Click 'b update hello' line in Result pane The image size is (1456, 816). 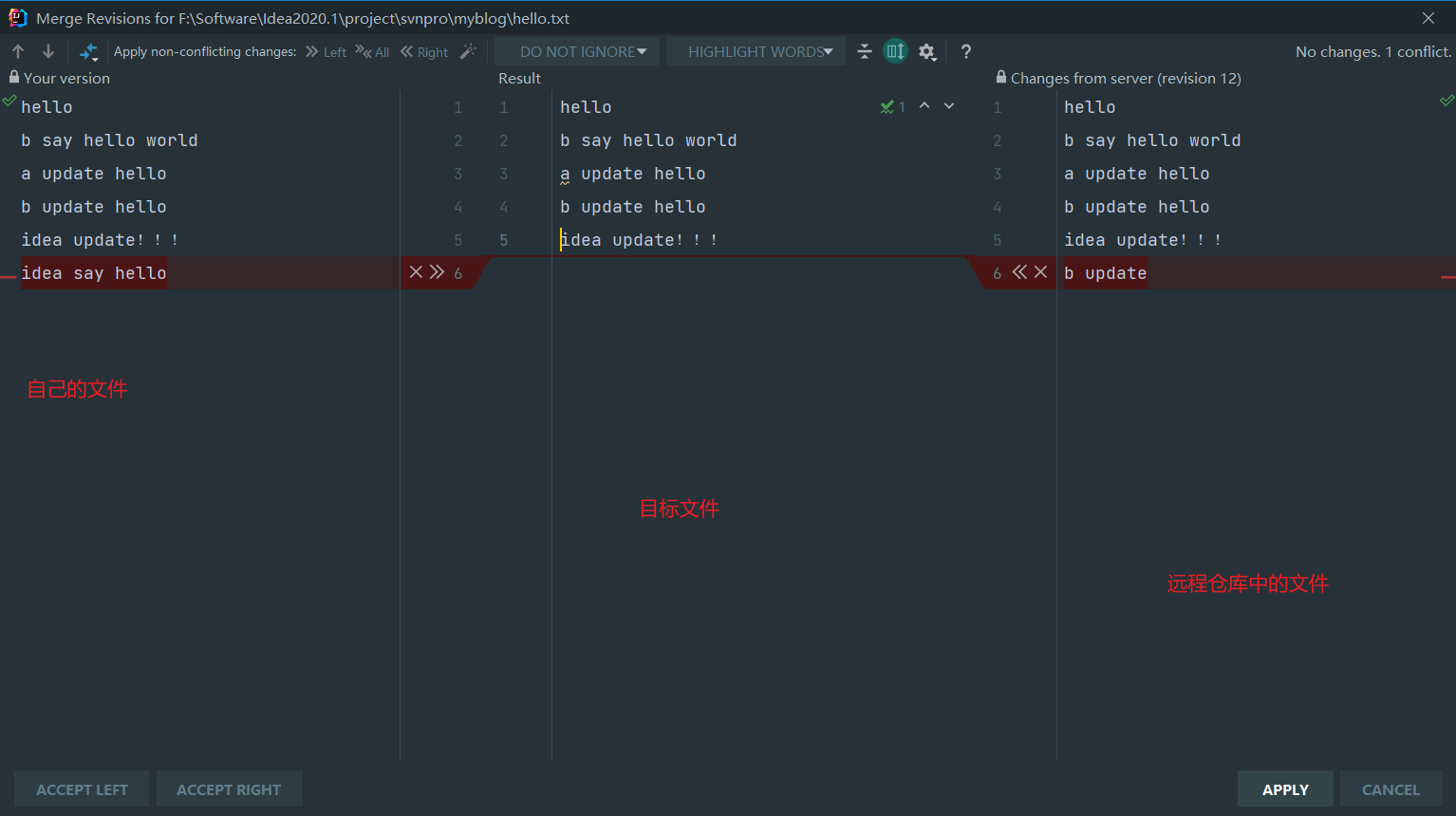(633, 207)
